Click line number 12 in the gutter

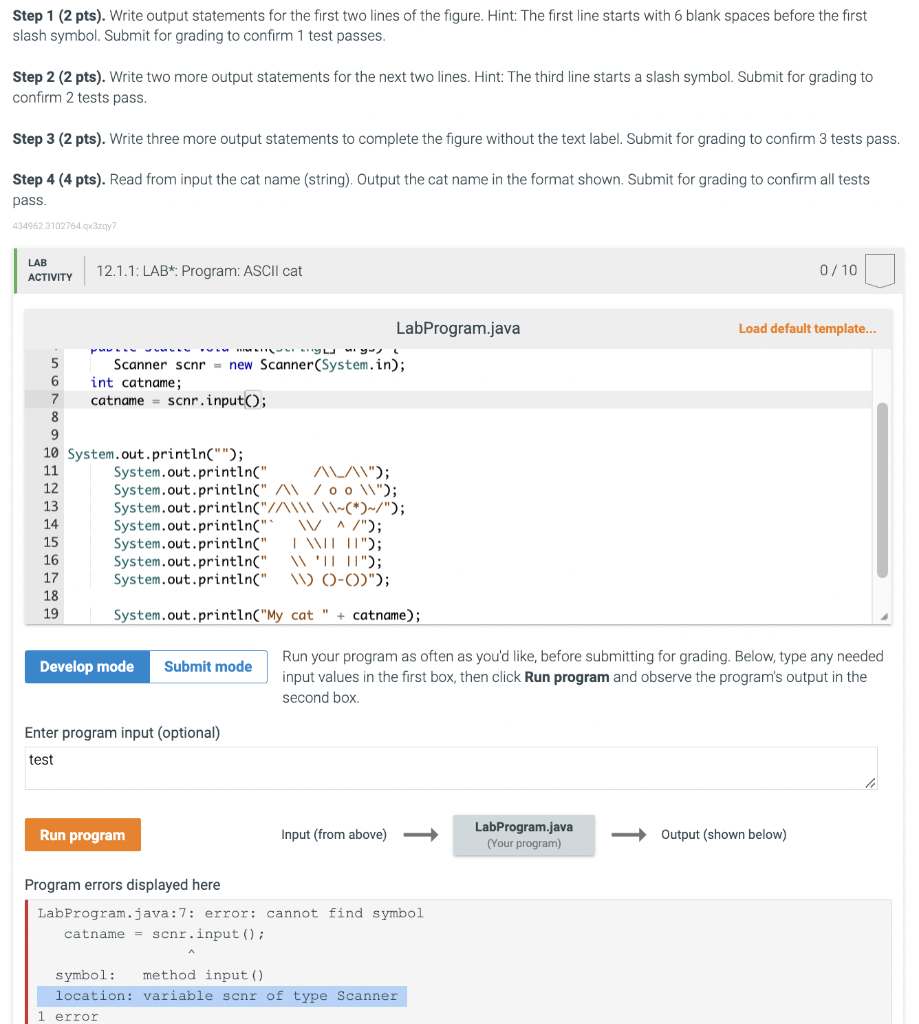[51, 489]
